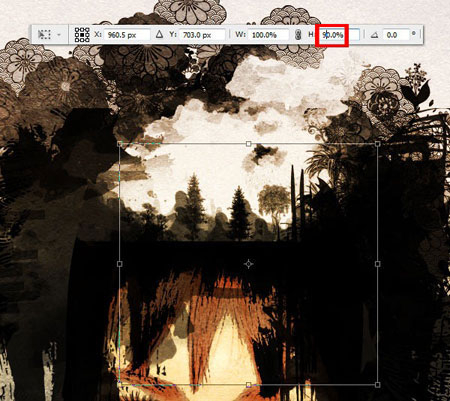Click the bottom-middle transform handle
Screen dimensions: 450x401
248,385
